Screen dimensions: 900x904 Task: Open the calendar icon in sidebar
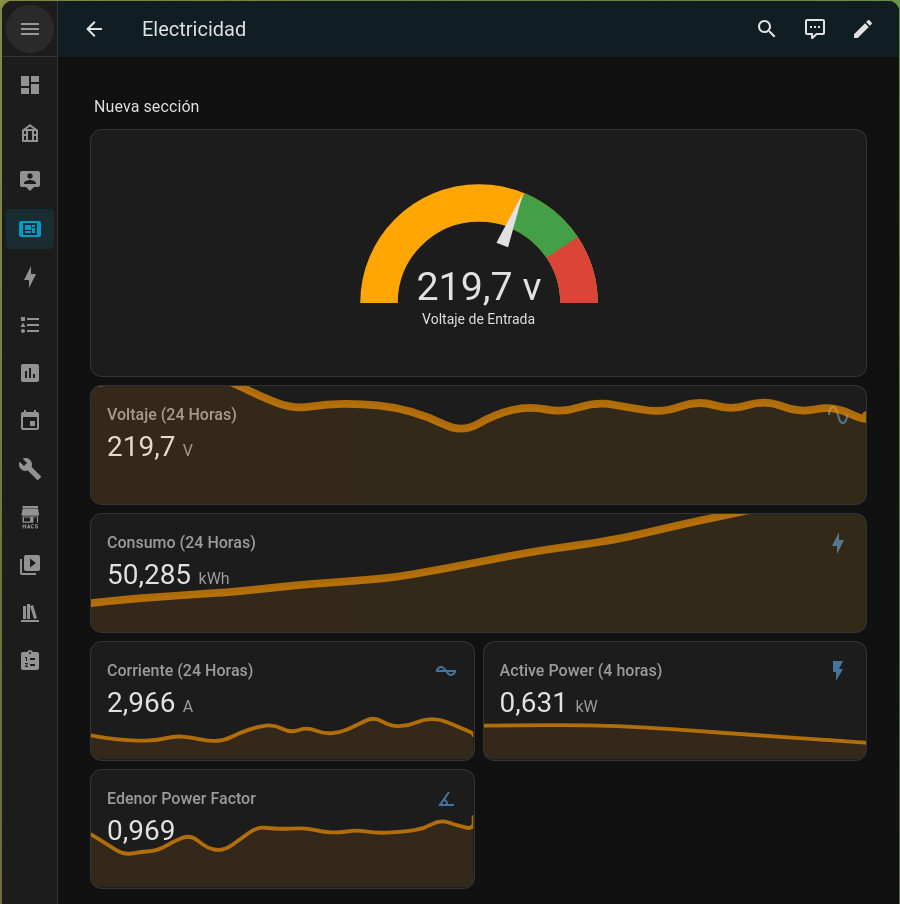tap(30, 421)
